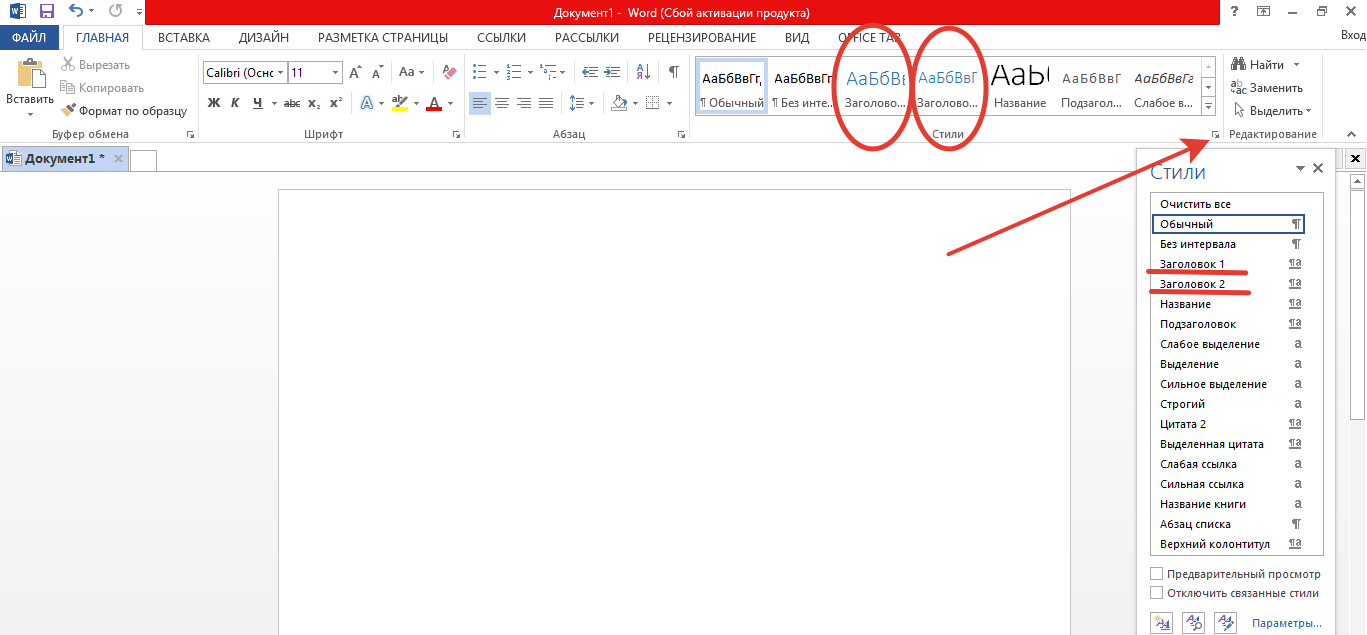Click the italic К button

coord(236,103)
